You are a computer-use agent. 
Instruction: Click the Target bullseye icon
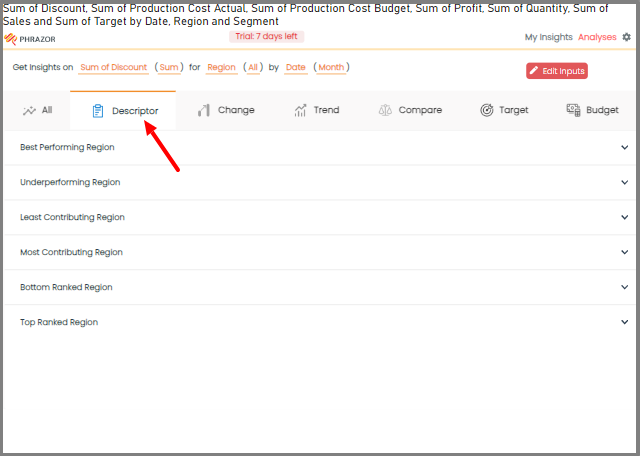tap(487, 110)
